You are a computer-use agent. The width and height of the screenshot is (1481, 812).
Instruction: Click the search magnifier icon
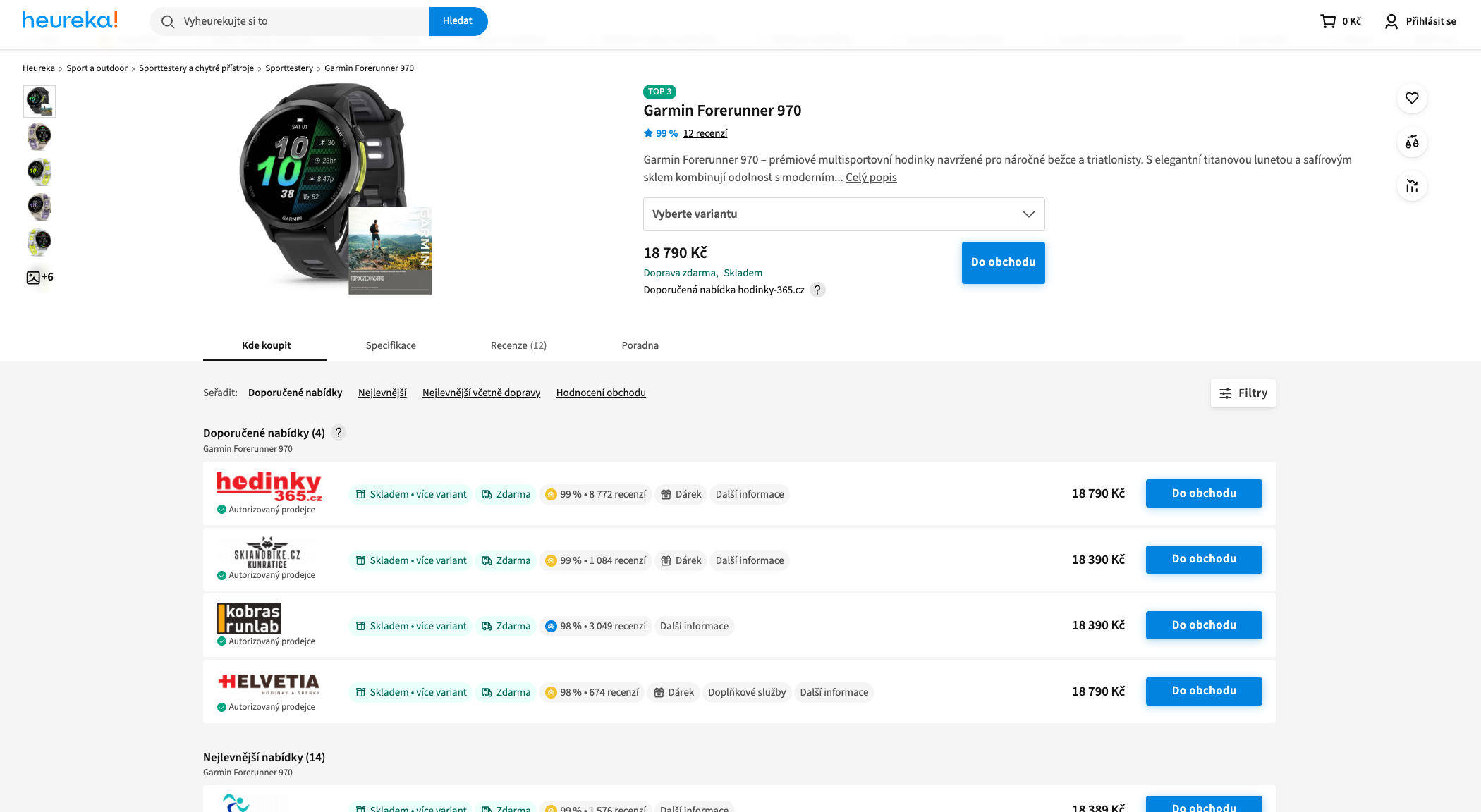(x=168, y=22)
